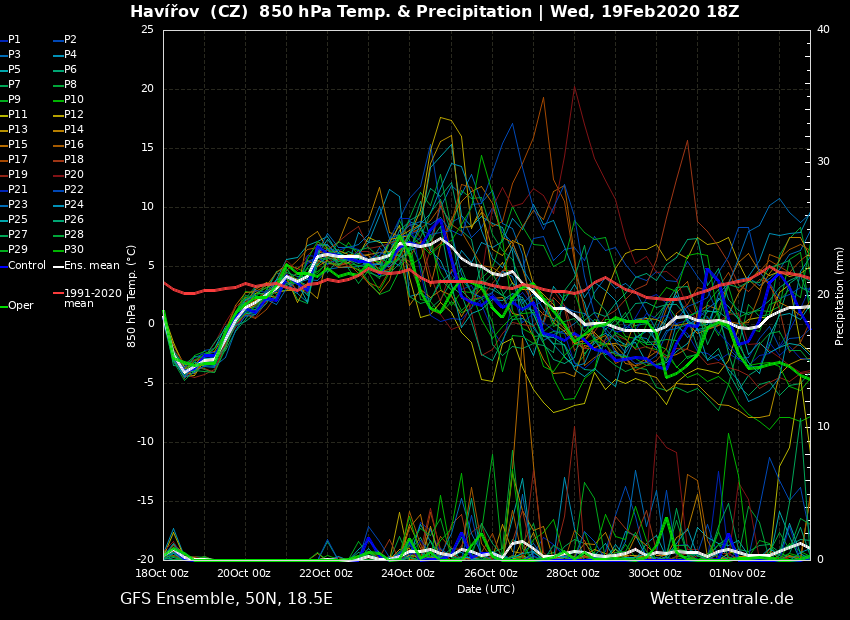Click the 24Oct 00z date tick label
The height and width of the screenshot is (620, 850).
point(408,574)
